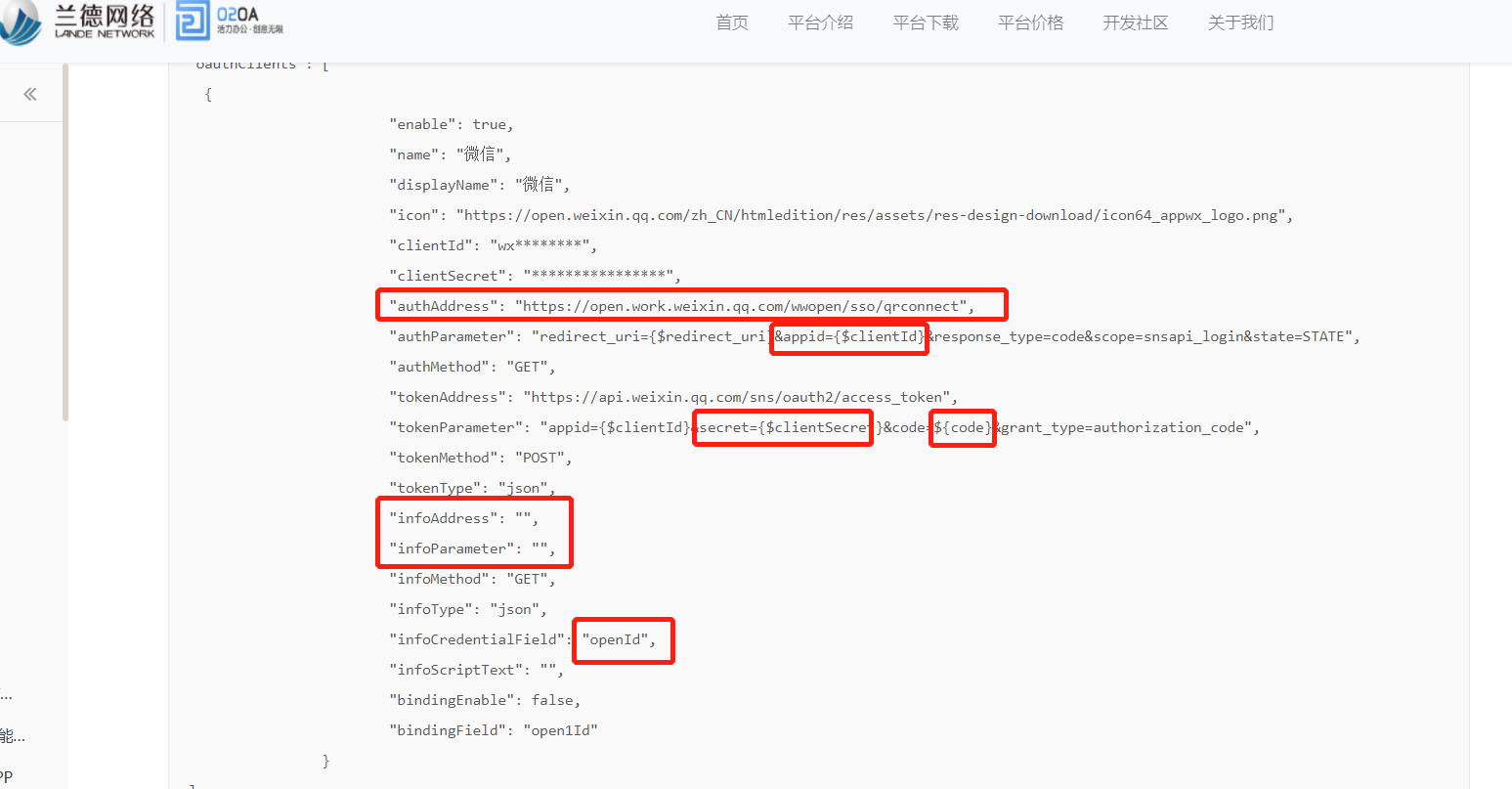Click the "tokenType": "json" line

(x=473, y=488)
